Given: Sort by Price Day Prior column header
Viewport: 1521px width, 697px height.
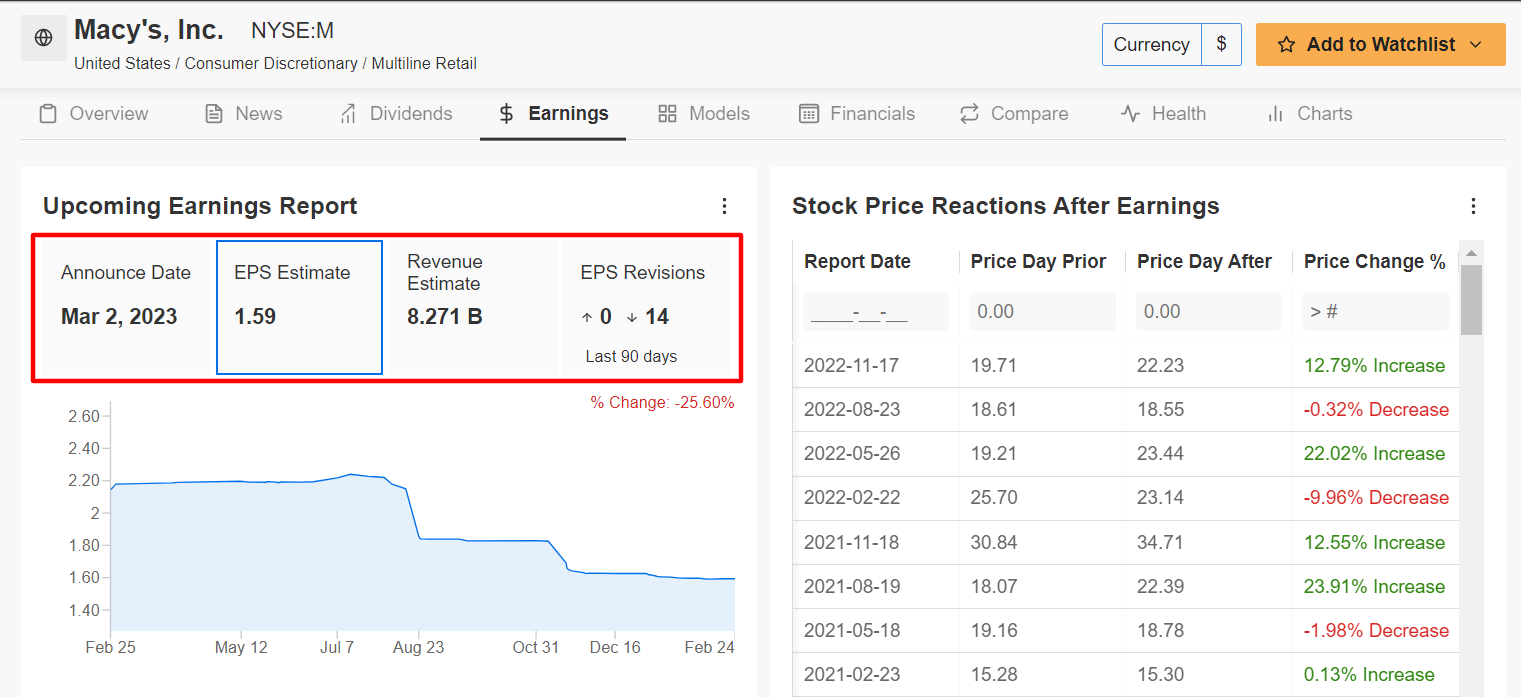Looking at the screenshot, I should (x=1038, y=262).
